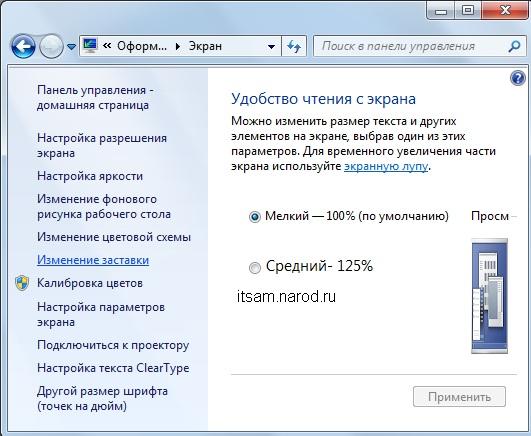Open Изменение фонового рисунка рабочего стола
Screen dimensions: 531x436
[104, 207]
